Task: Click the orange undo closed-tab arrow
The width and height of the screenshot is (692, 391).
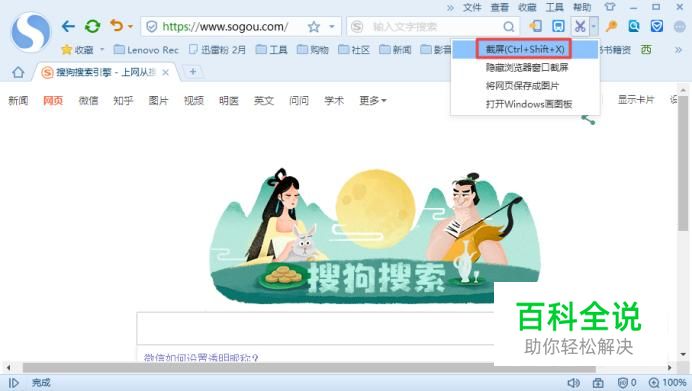Action: tap(117, 26)
